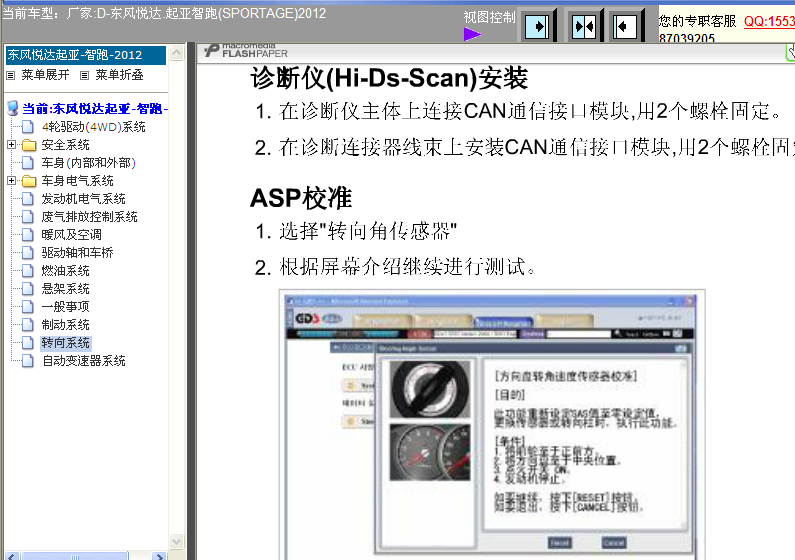Click the ASP校准 heading
The height and width of the screenshot is (560, 795).
point(301,198)
